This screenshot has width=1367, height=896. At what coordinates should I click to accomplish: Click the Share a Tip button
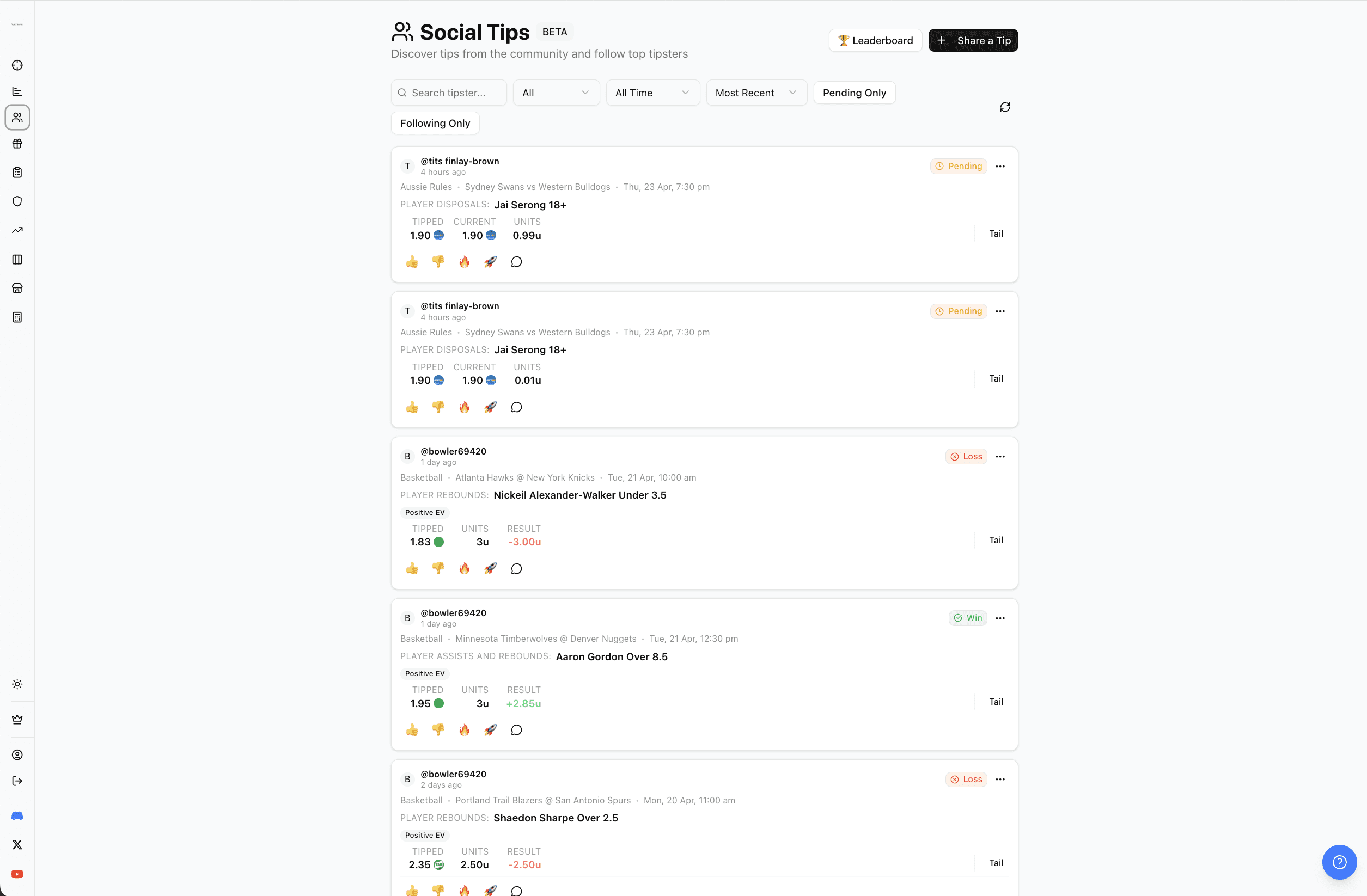tap(973, 41)
